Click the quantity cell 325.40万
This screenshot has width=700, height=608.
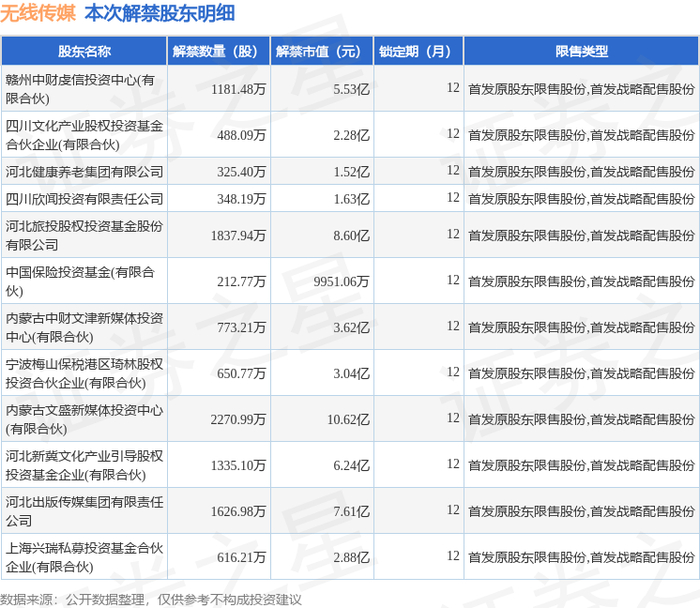[x=242, y=172]
